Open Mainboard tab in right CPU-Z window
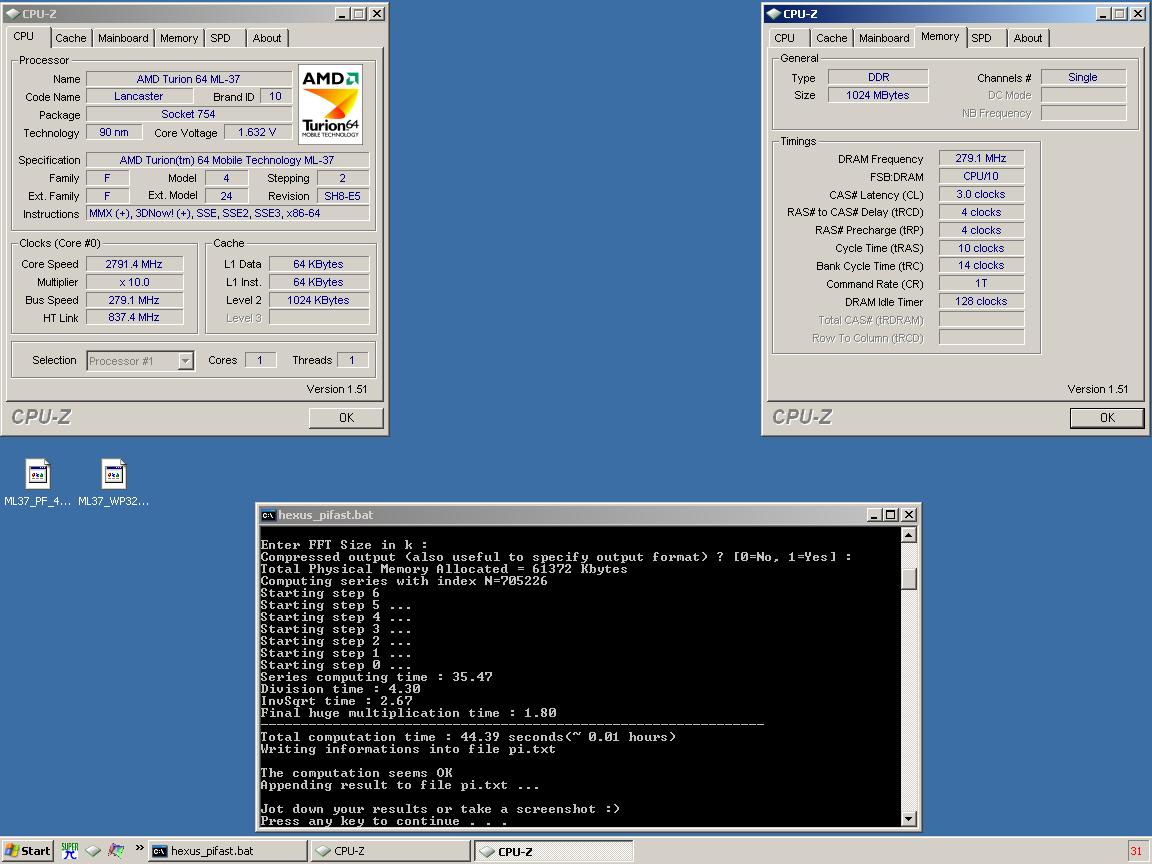Viewport: 1152px width, 864px height. (x=884, y=38)
